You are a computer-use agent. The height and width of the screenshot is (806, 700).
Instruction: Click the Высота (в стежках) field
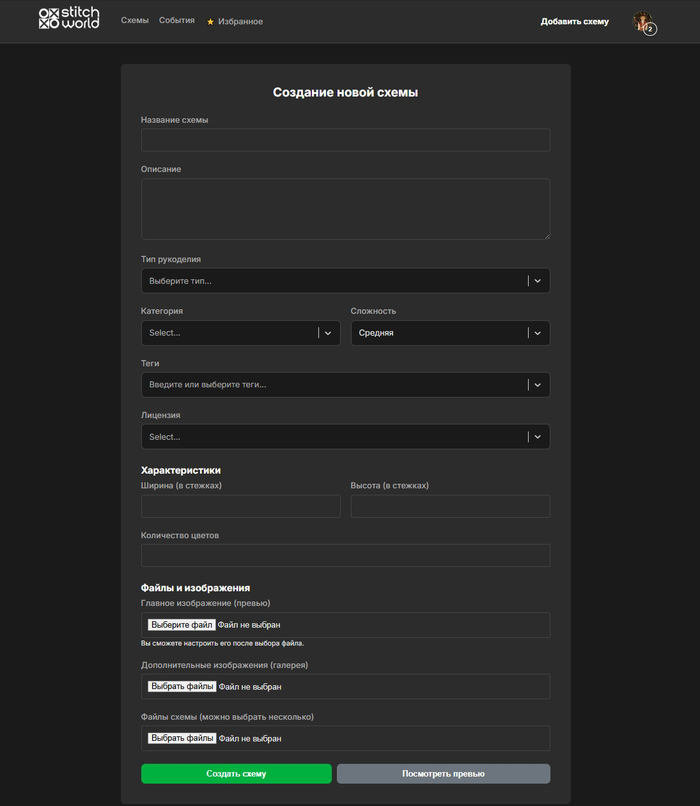[450, 506]
